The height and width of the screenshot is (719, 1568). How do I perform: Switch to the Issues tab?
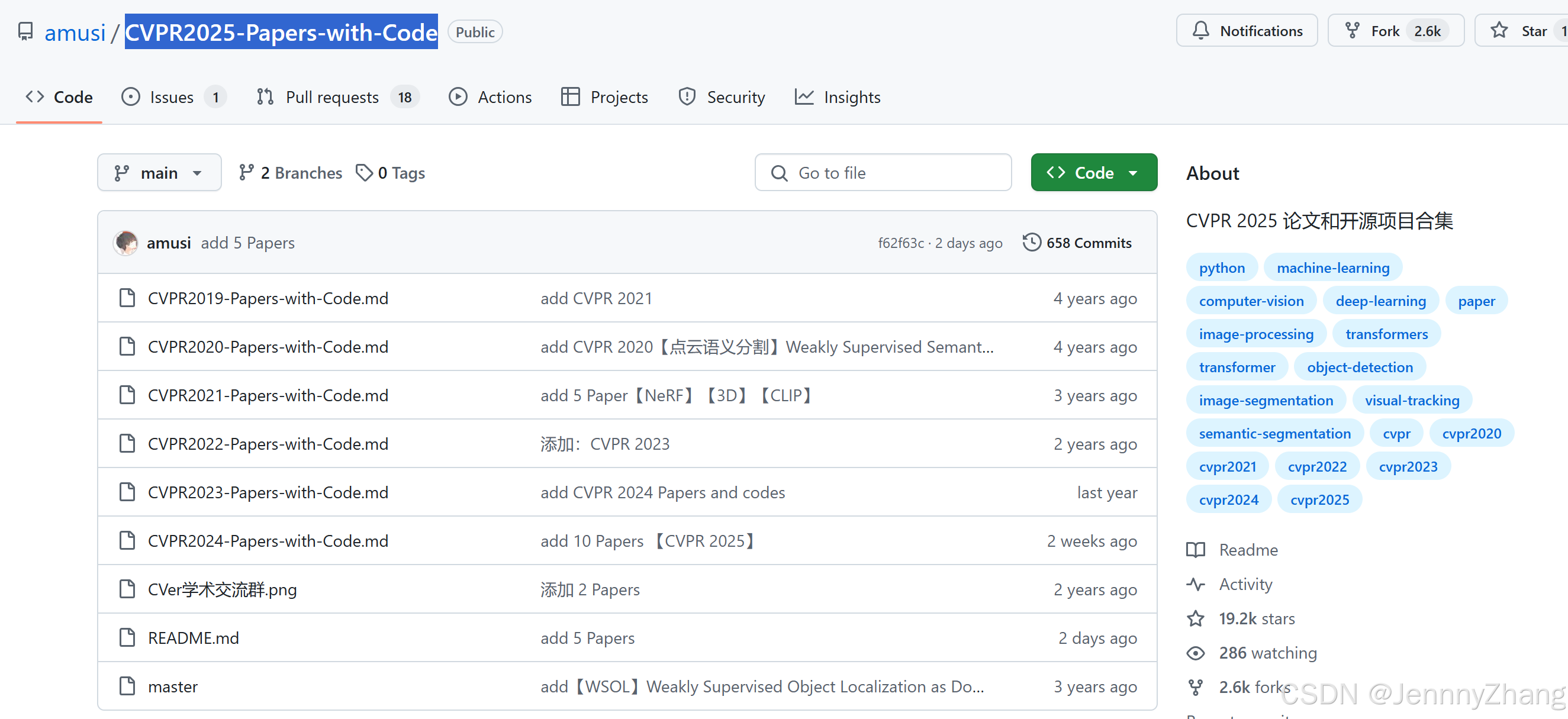(172, 97)
